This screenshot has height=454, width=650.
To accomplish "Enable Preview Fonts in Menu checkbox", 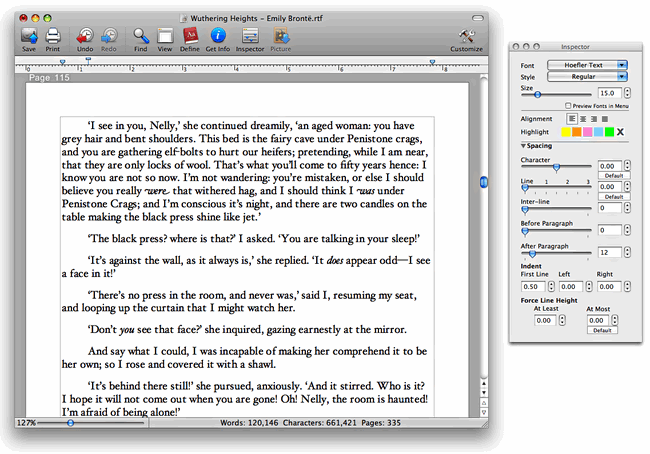I will (x=568, y=106).
